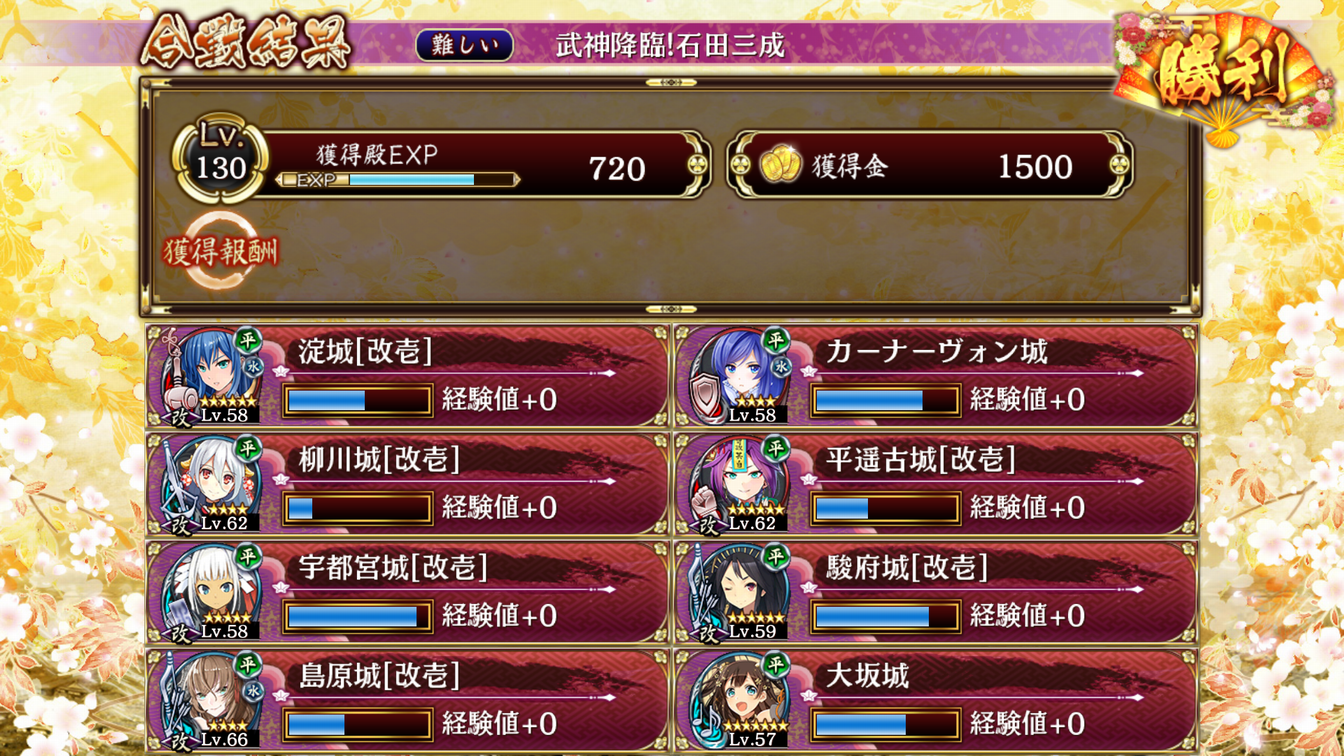Tap the 駿府城[改壱] character icon
This screenshot has height=756, width=1344.
click(738, 592)
